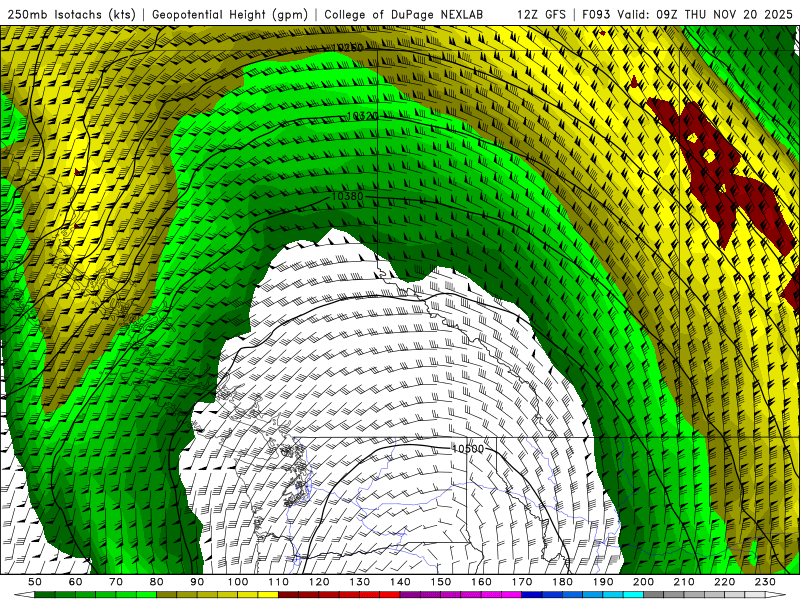Click the '250mb Isotachs (kts)' title text

tap(71, 14)
